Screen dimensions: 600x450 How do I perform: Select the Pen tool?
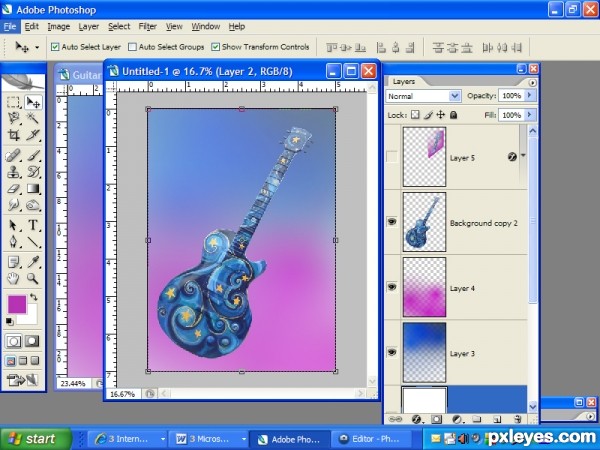click(x=13, y=242)
